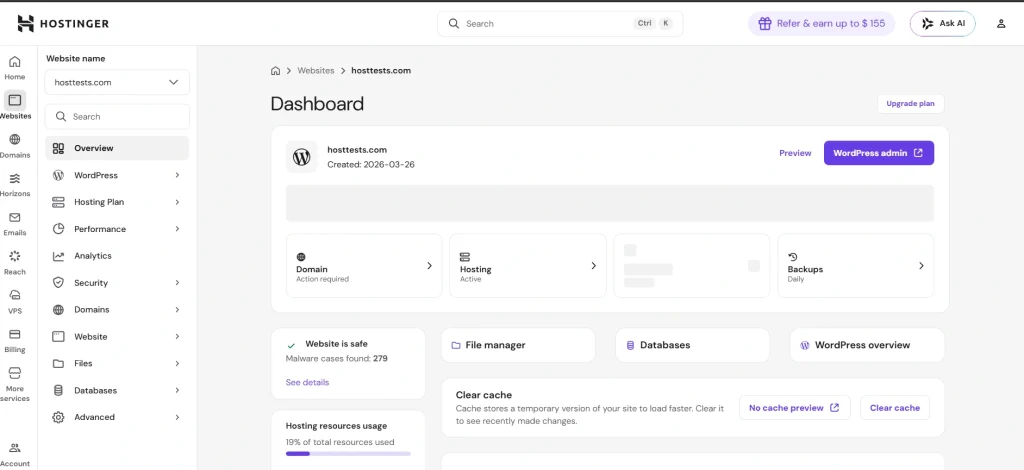The image size is (1024, 470).
Task: Click the user profile icon
Action: coord(1001,24)
